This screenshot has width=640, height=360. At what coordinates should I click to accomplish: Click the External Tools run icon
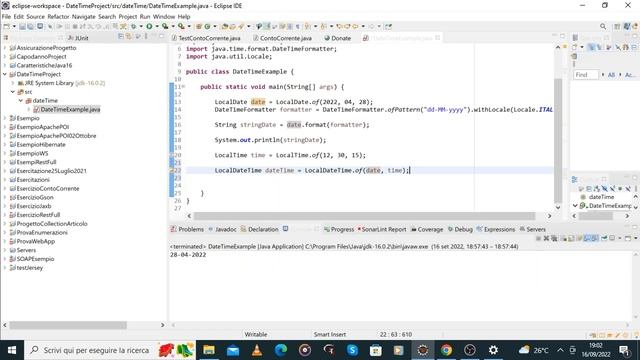[181, 27]
